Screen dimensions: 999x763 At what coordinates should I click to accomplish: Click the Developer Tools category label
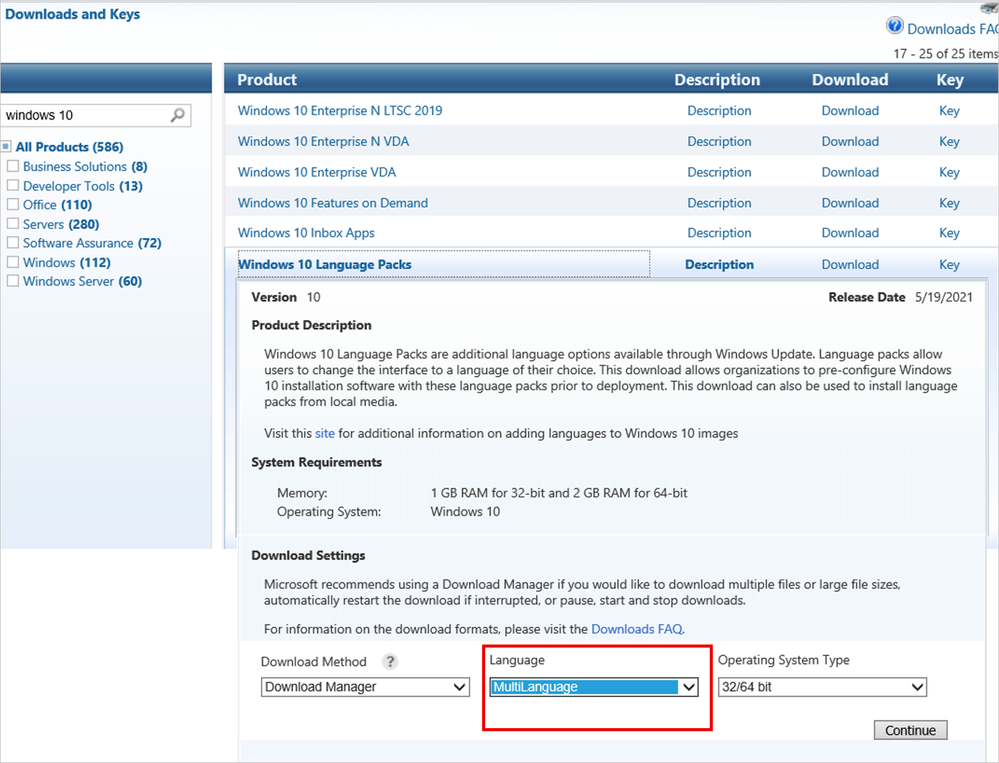83,186
